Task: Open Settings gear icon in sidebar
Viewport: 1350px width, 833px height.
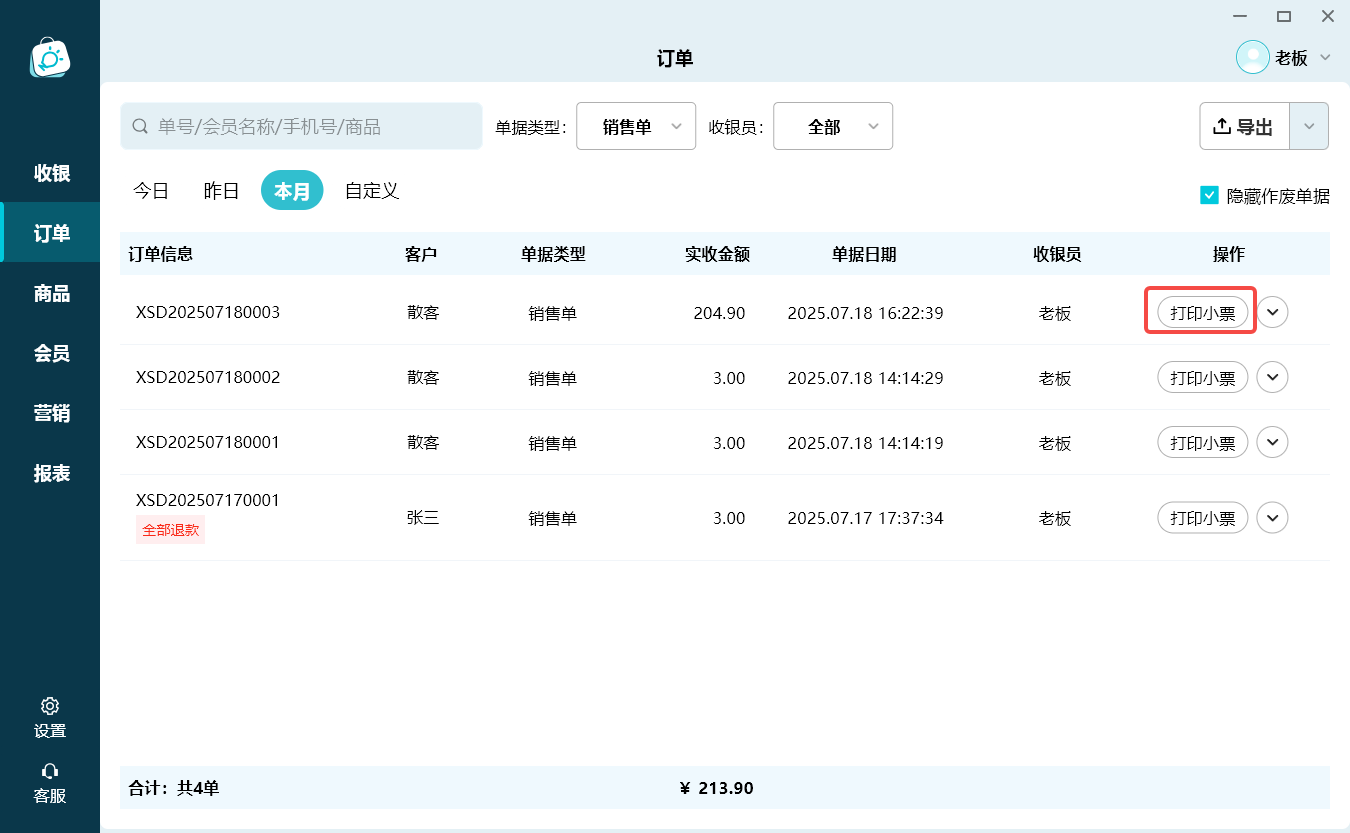Action: point(50,706)
